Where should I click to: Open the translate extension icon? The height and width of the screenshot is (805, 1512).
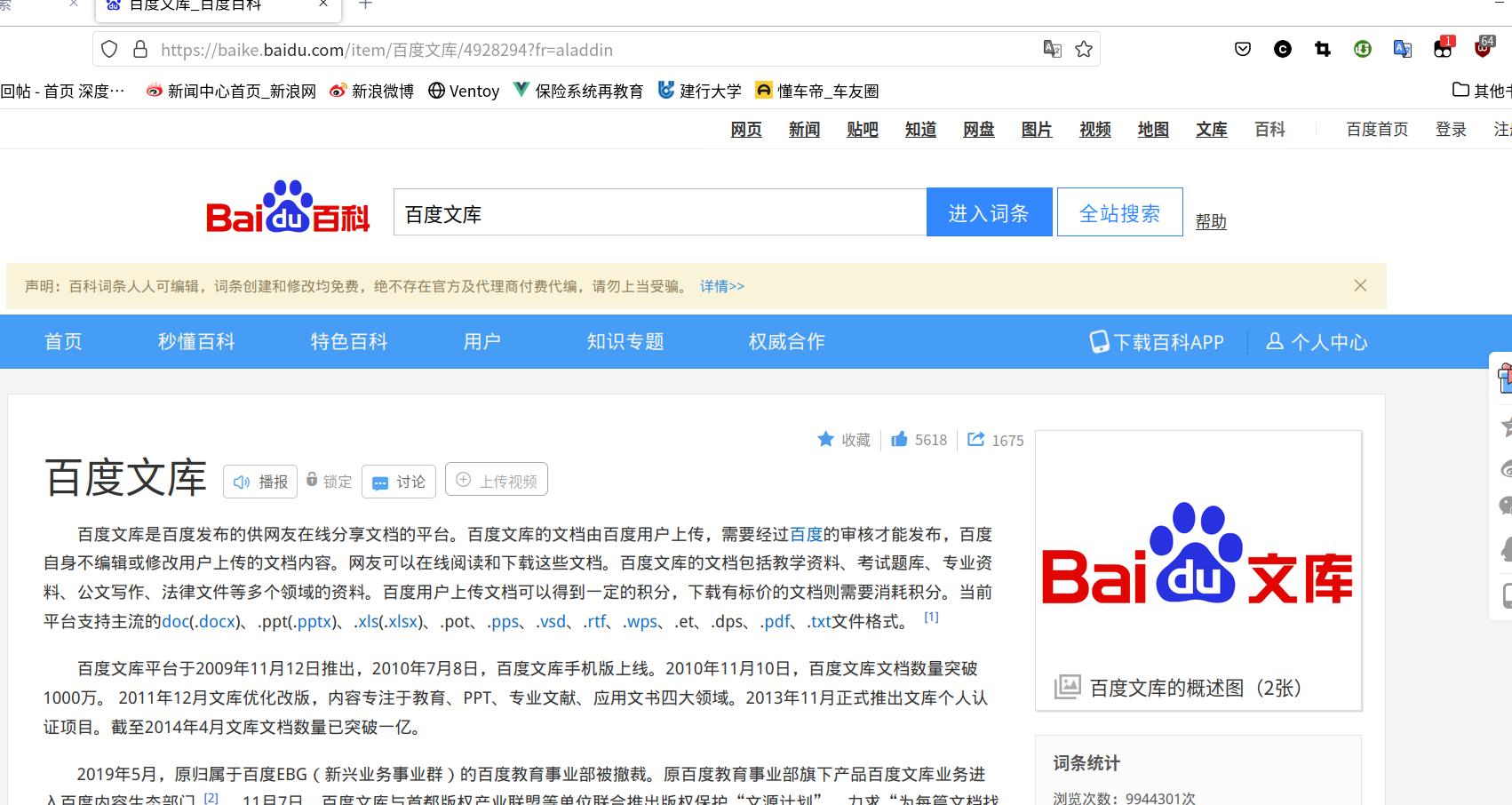1402,50
